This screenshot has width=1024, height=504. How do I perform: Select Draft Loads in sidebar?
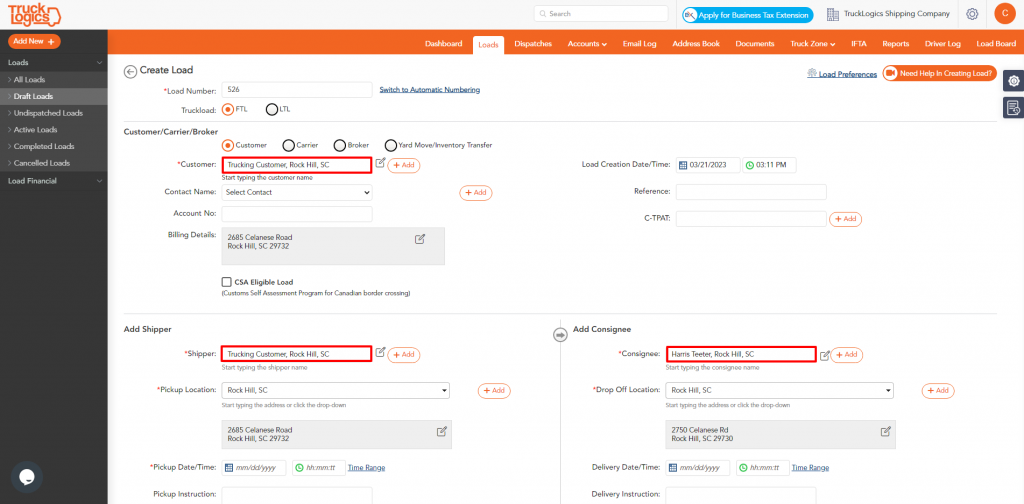coord(54,96)
